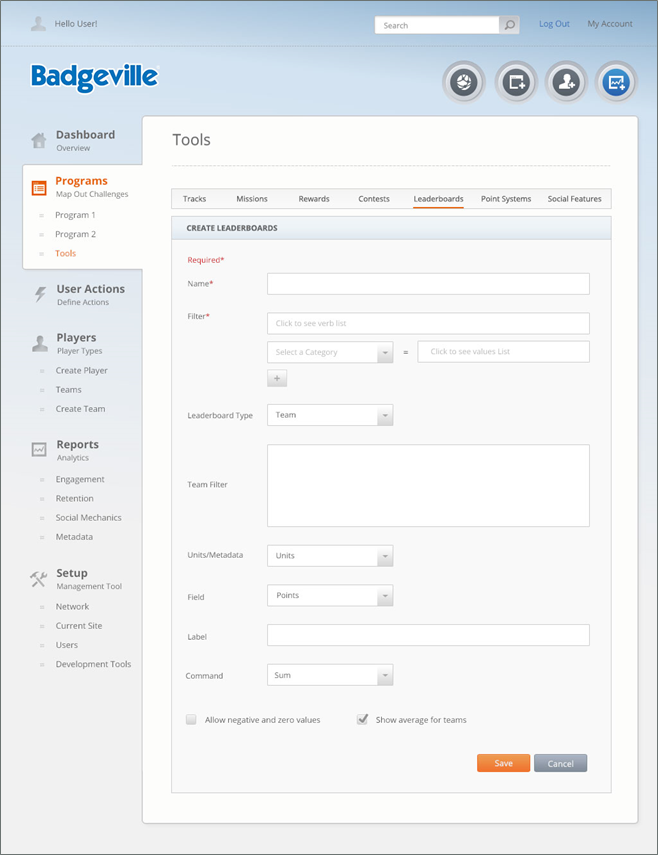This screenshot has height=855, width=658.
Task: Click the search magnifier icon
Action: pos(510,25)
